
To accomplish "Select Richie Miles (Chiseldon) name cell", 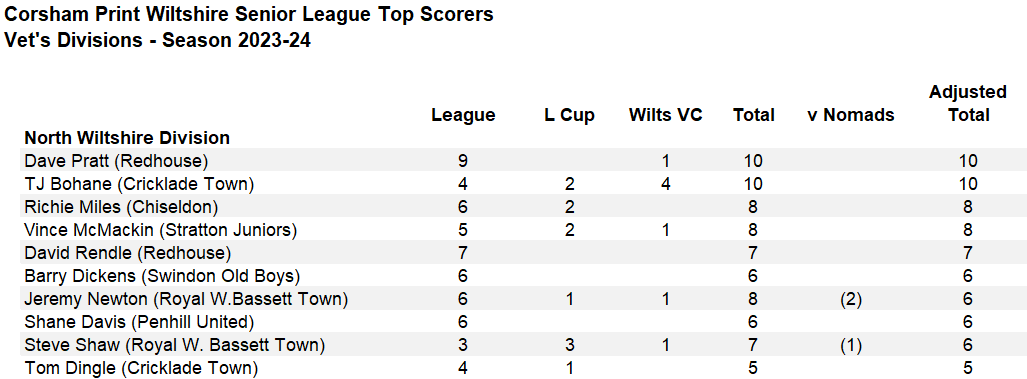I will [x=121, y=207].
